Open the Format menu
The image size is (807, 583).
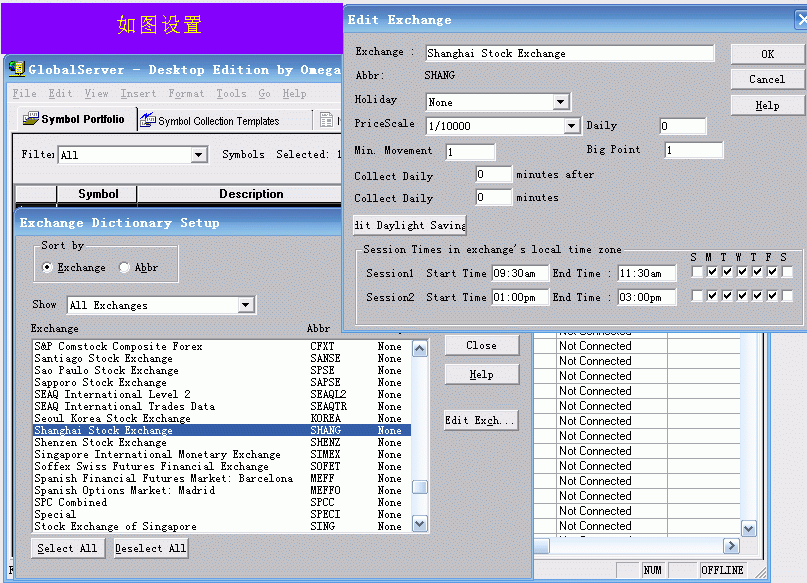pyautogui.click(x=186, y=93)
